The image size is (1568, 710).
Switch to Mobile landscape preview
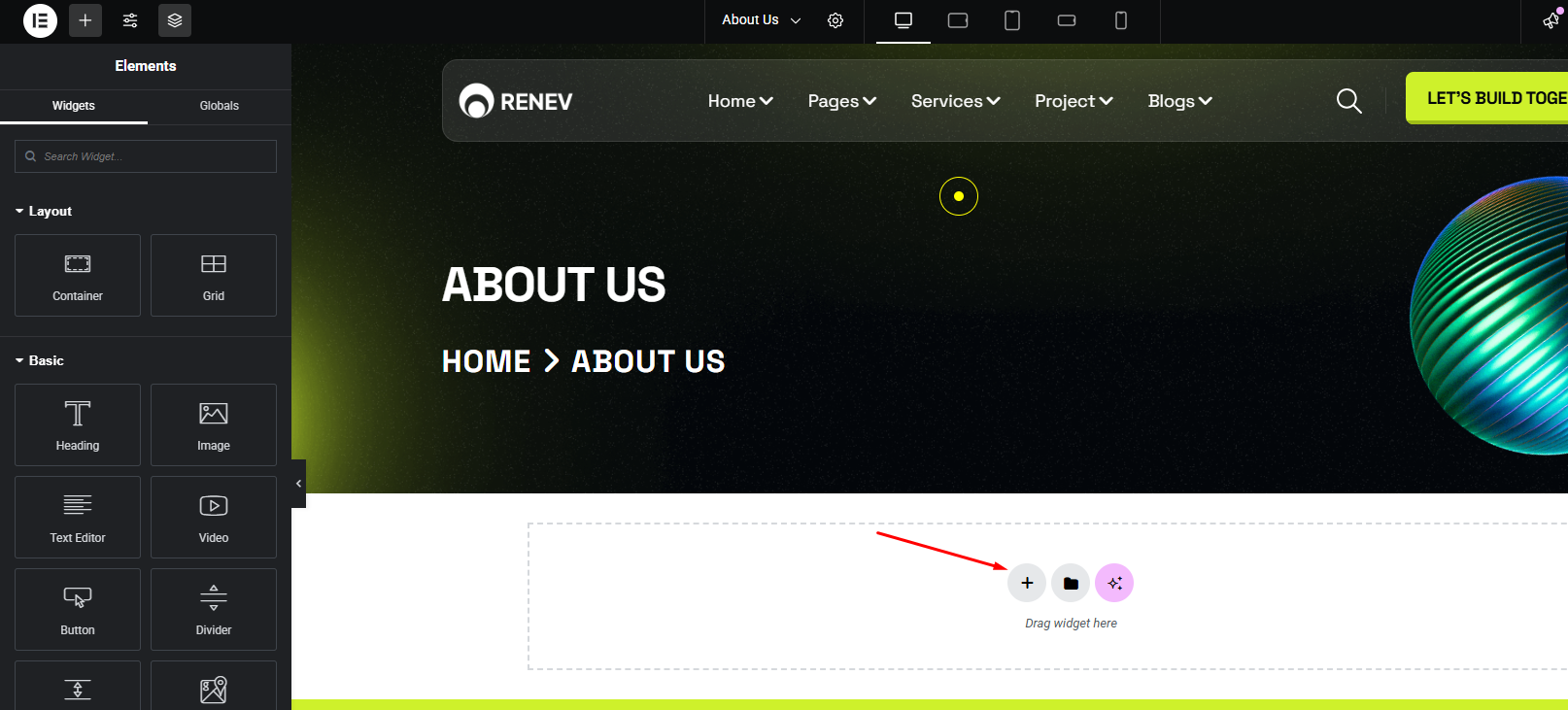[x=1067, y=20]
